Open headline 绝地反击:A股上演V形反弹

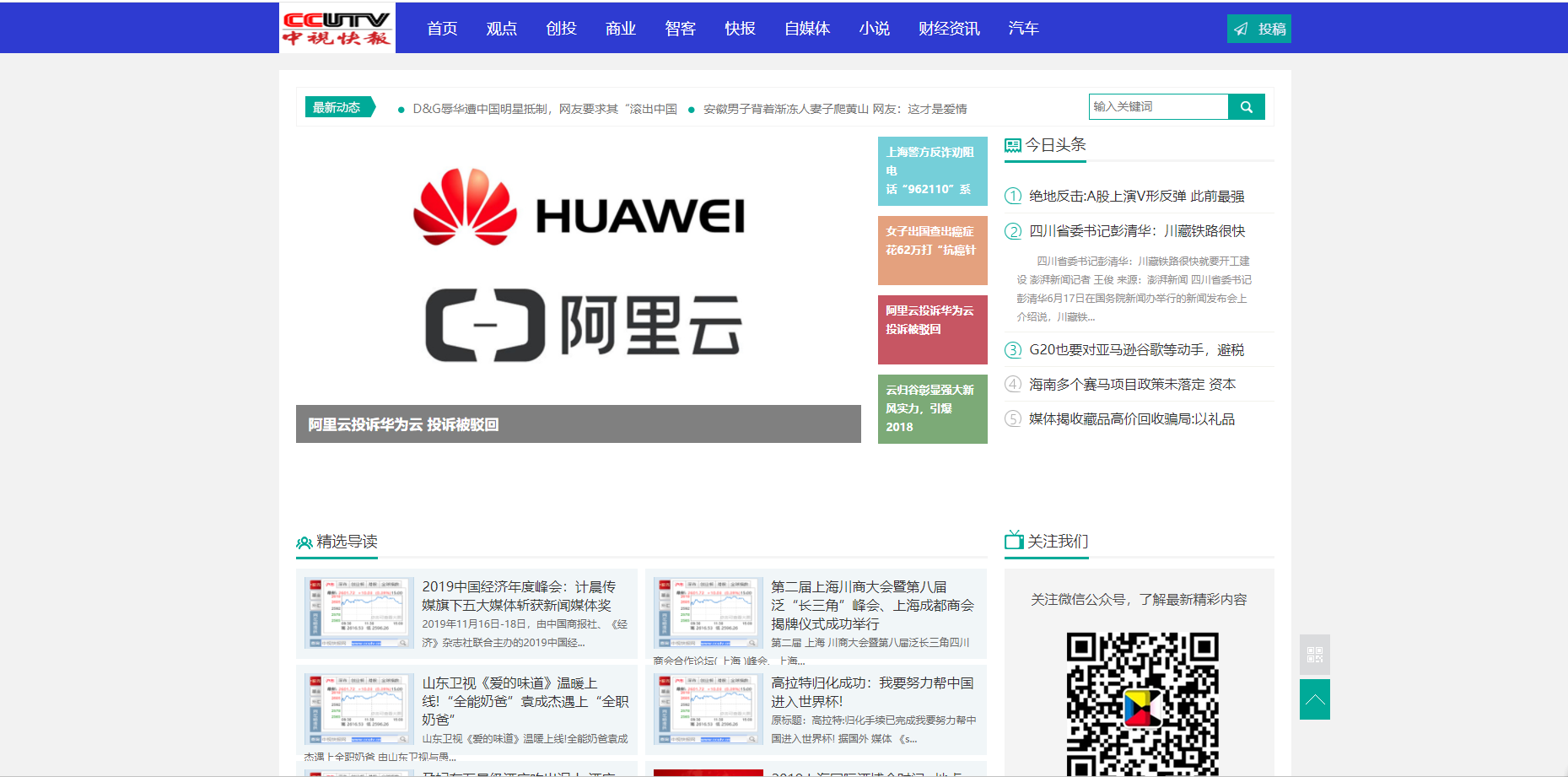(x=1136, y=197)
